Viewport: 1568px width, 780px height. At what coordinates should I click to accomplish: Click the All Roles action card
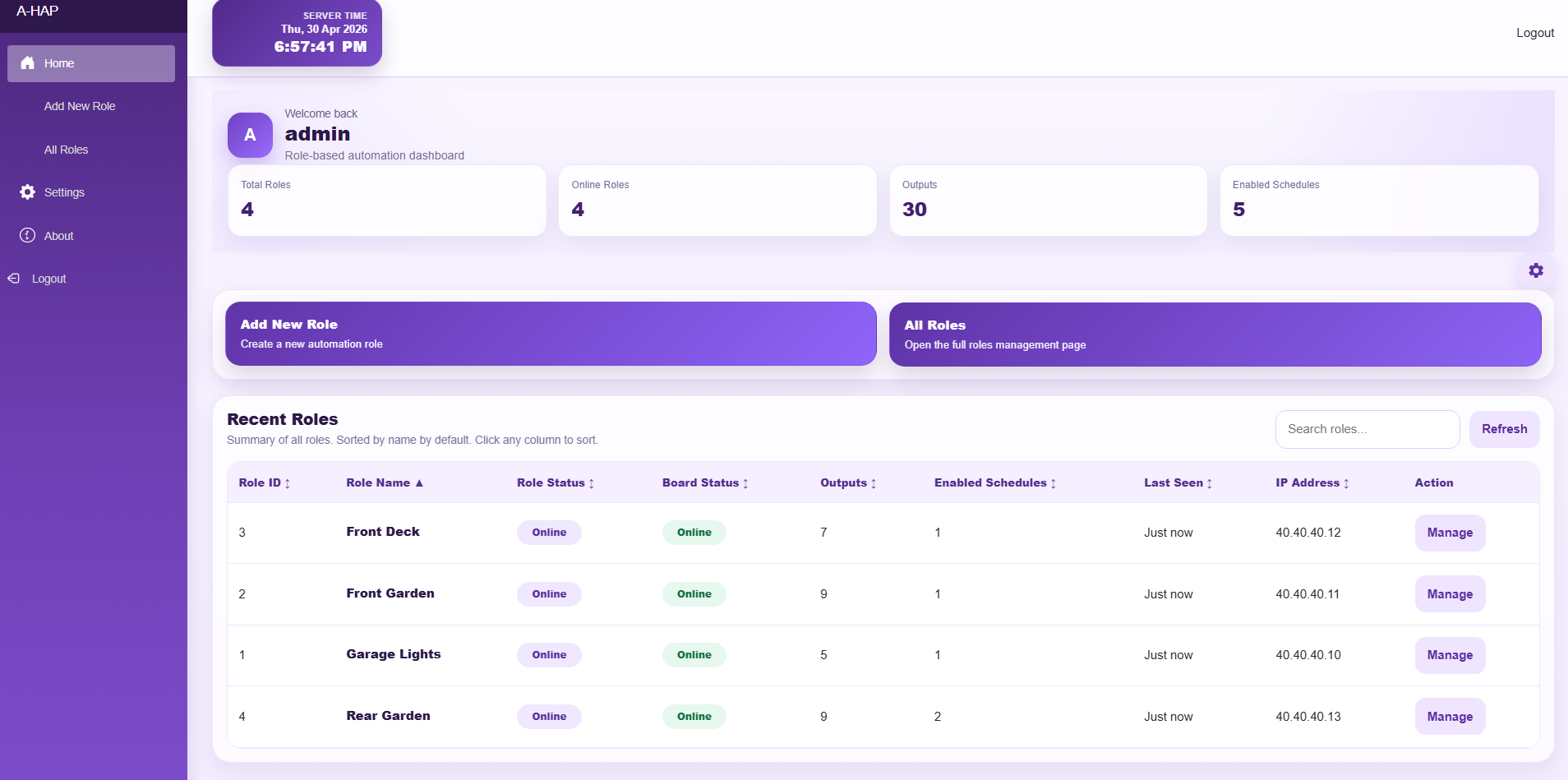point(1215,335)
